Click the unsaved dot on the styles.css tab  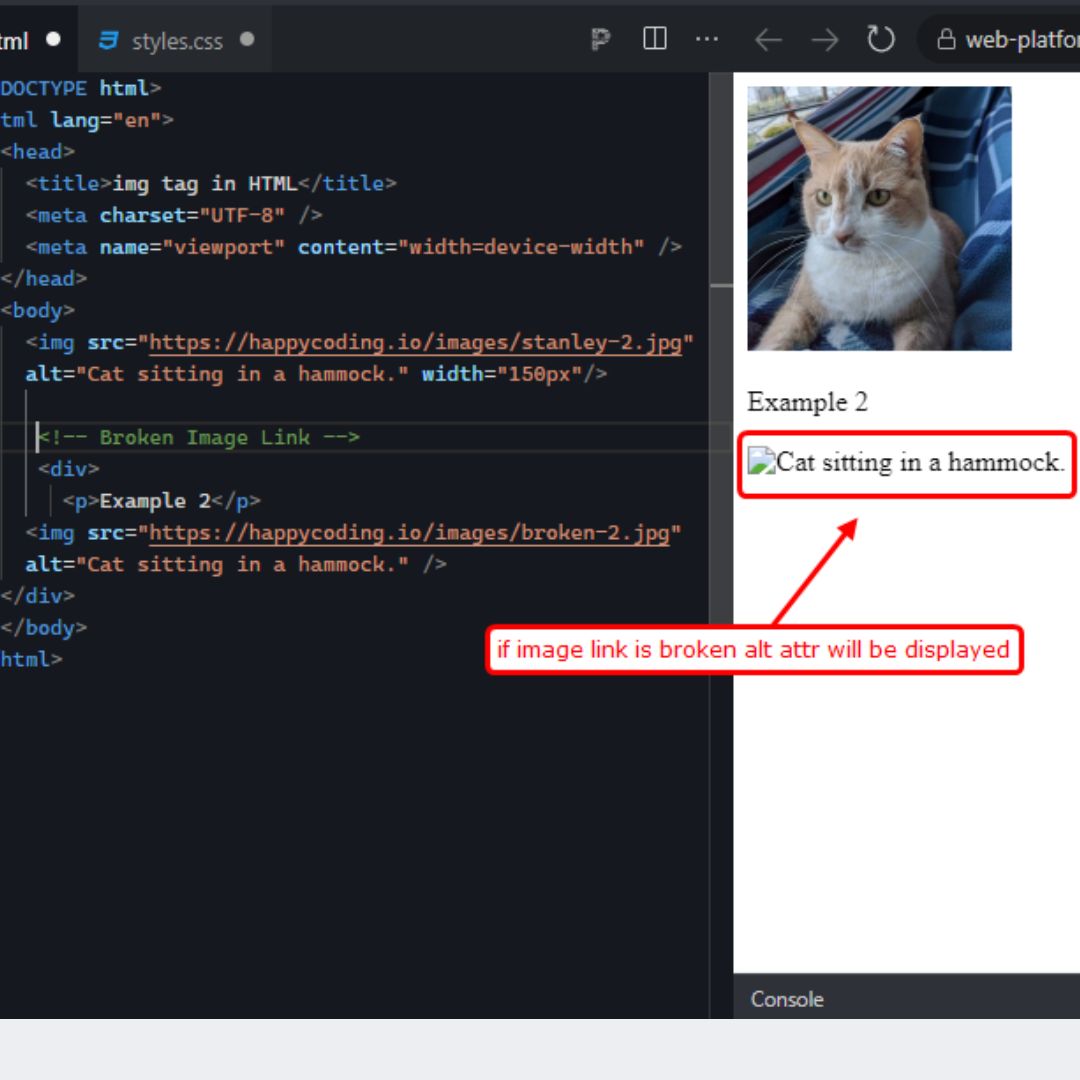coord(247,39)
